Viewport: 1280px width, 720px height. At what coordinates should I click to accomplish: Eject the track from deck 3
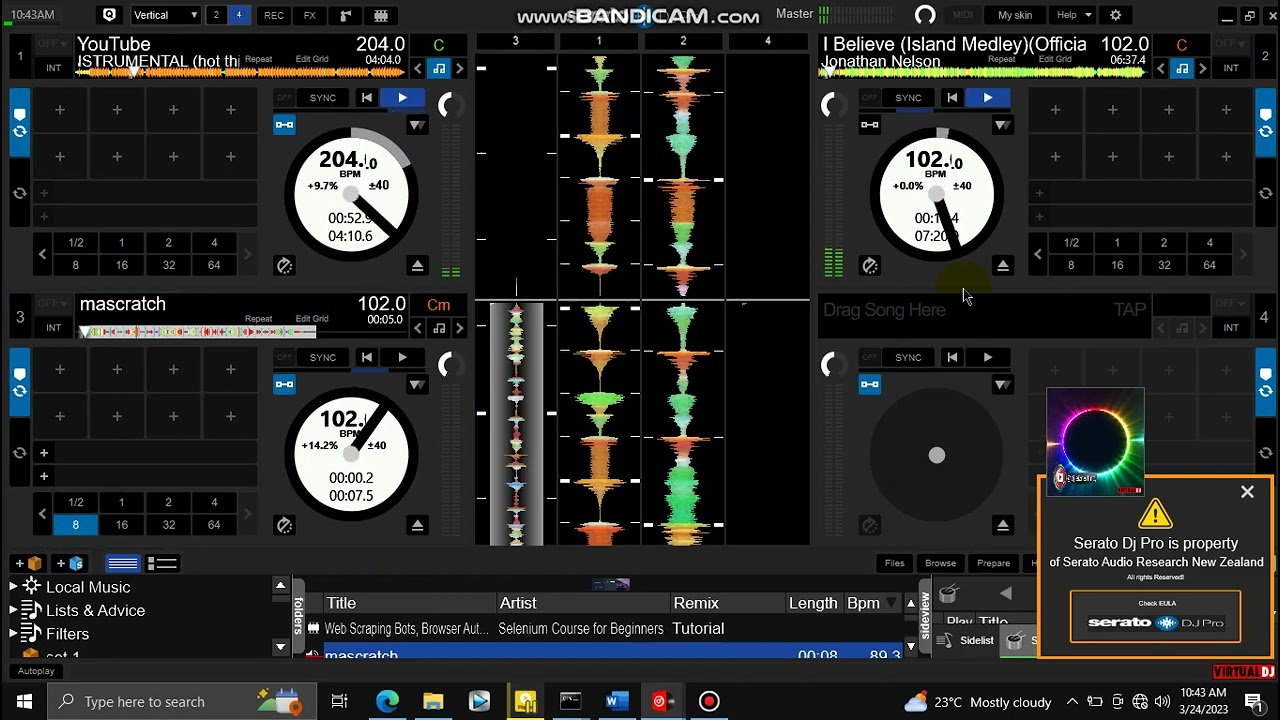click(418, 525)
